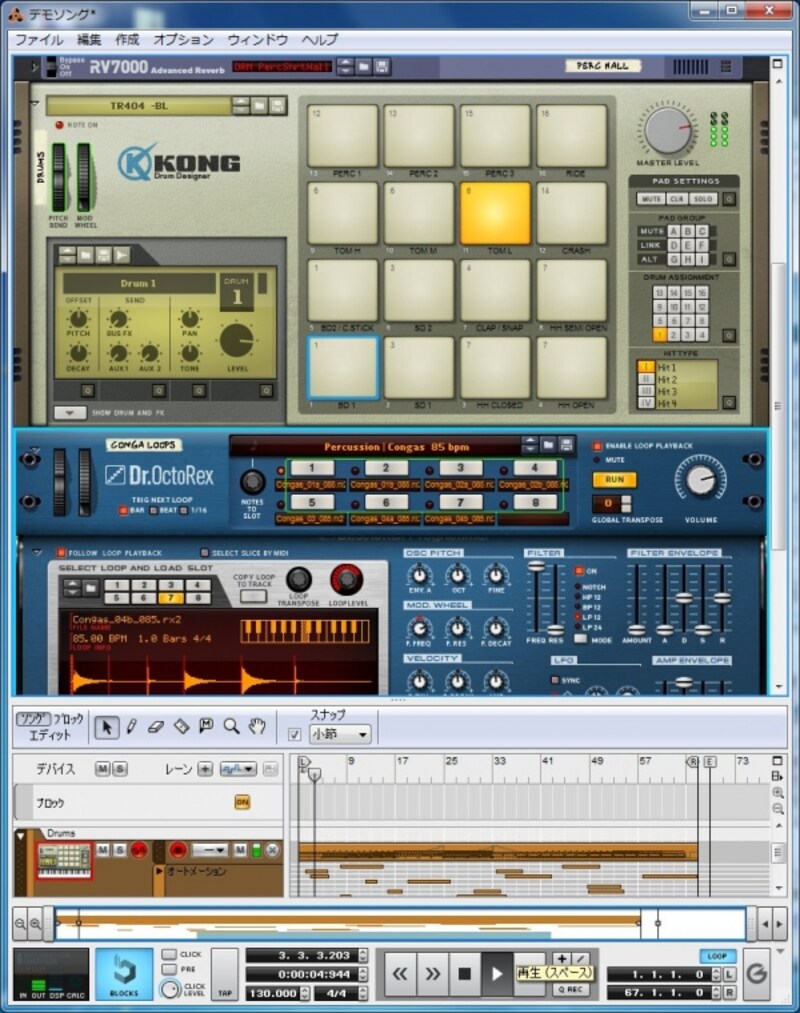Click the RUN button on Dr. OctoRex
Viewport: 800px width, 1013px height.
pos(614,479)
